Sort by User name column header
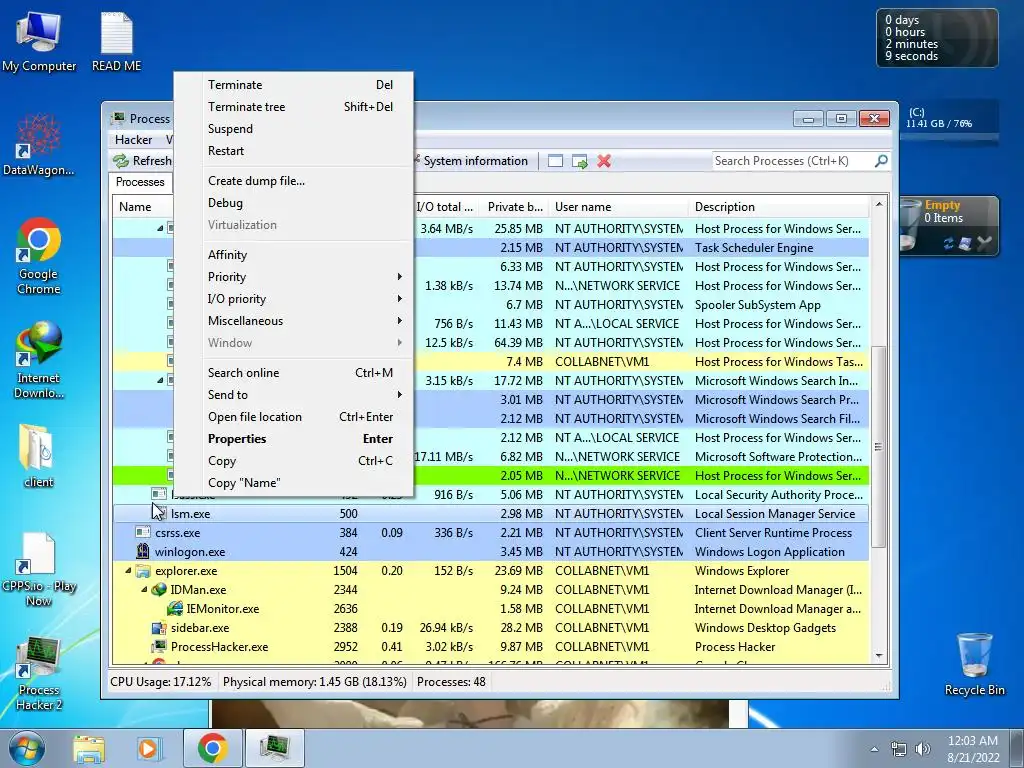 click(x=618, y=207)
